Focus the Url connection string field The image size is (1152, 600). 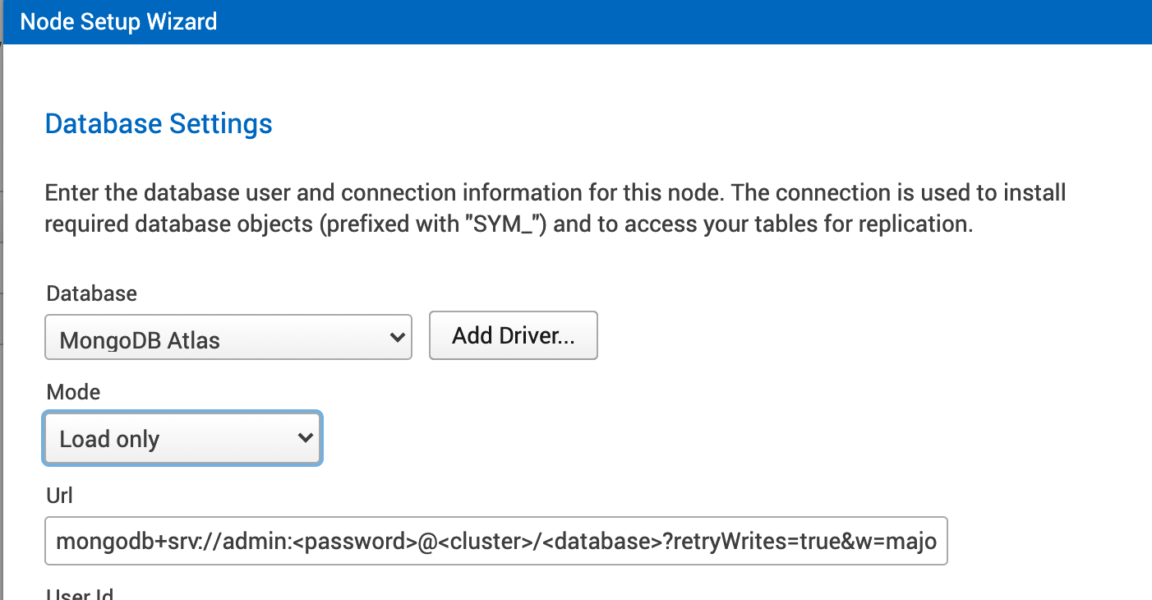click(x=495, y=541)
